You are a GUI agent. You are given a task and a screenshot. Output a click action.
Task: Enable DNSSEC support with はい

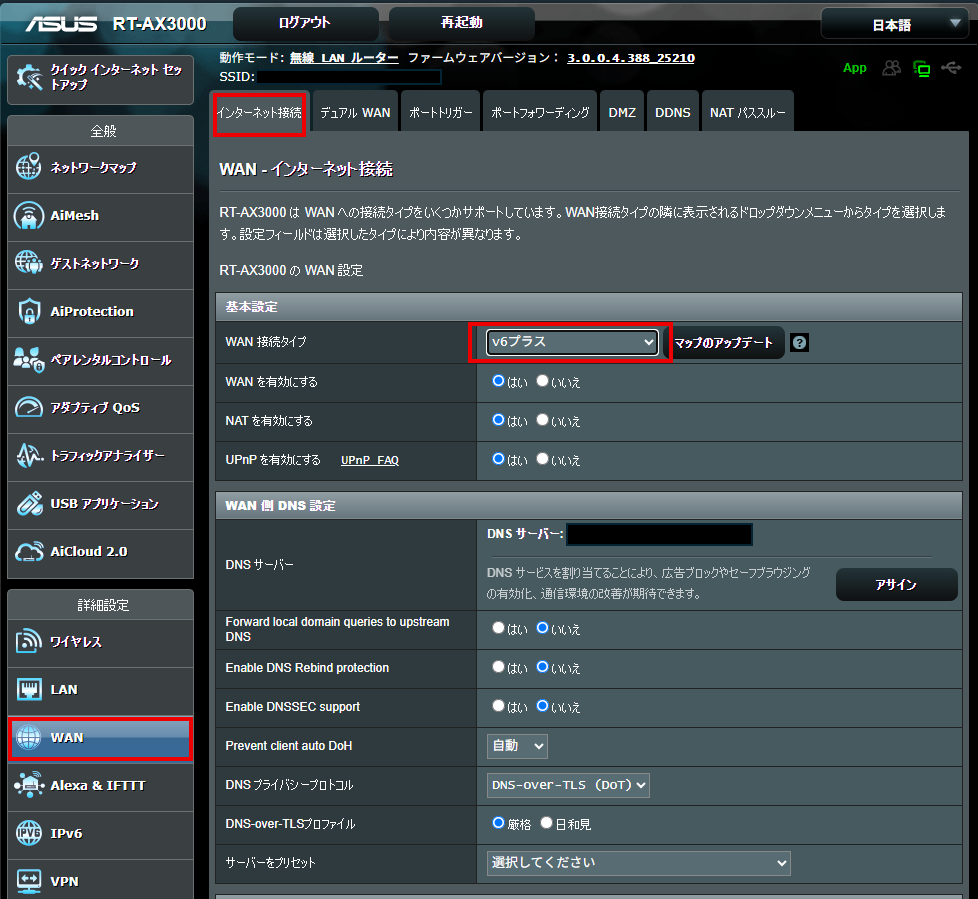(x=498, y=706)
